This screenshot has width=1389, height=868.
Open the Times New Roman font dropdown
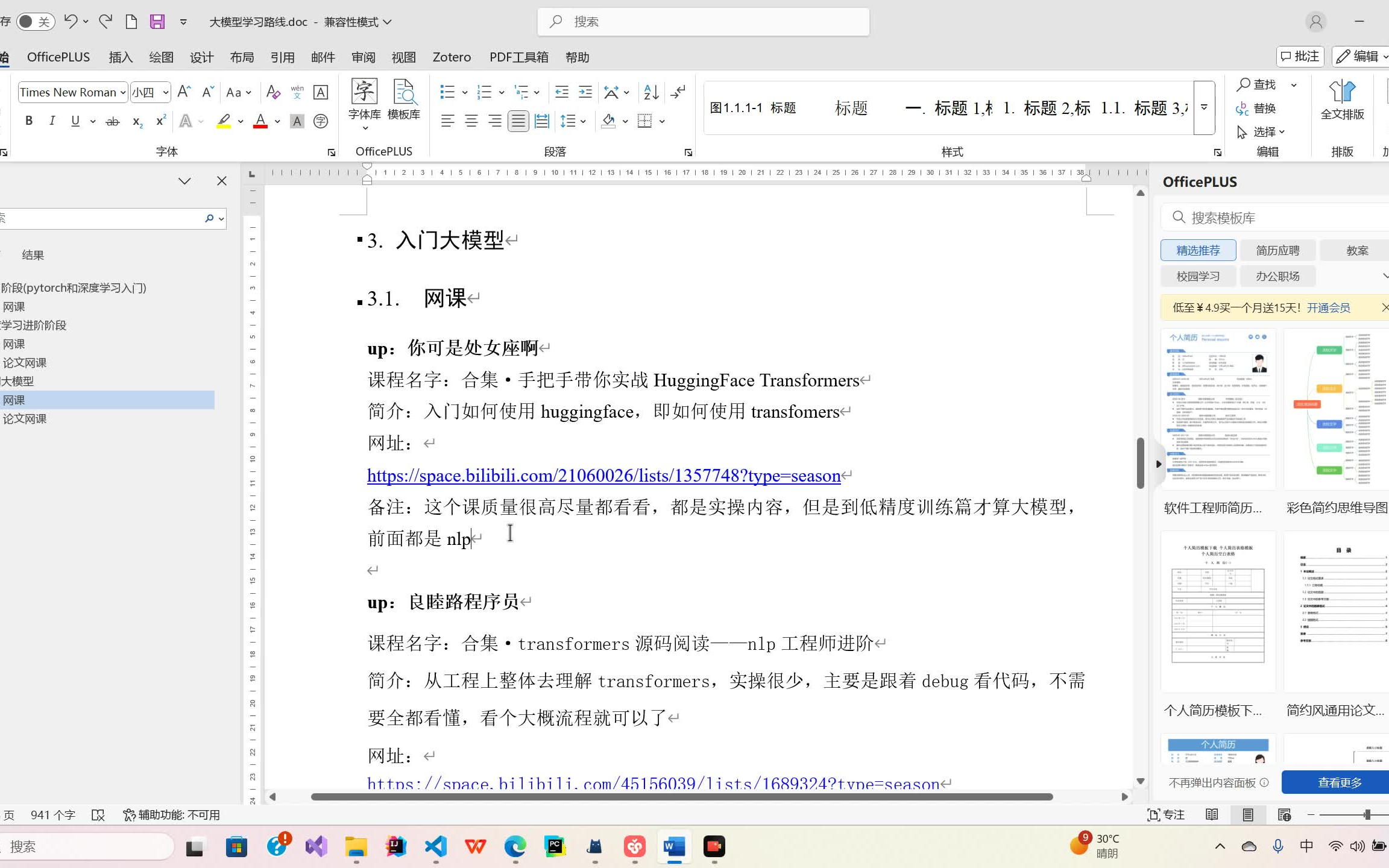click(123, 92)
